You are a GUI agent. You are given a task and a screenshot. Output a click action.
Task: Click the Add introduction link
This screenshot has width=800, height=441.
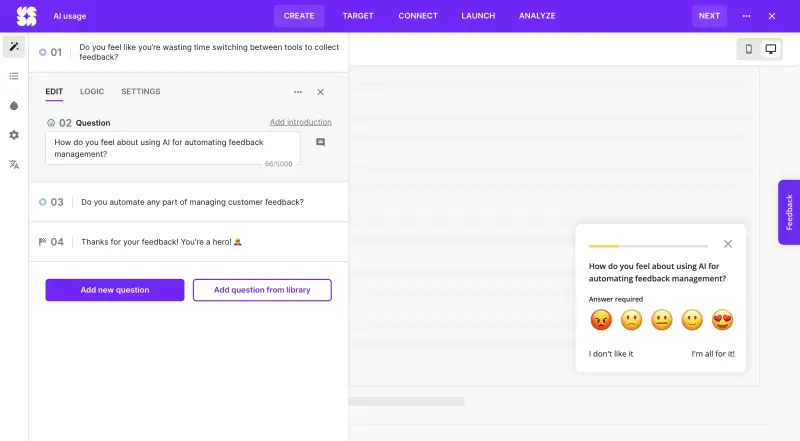[301, 122]
